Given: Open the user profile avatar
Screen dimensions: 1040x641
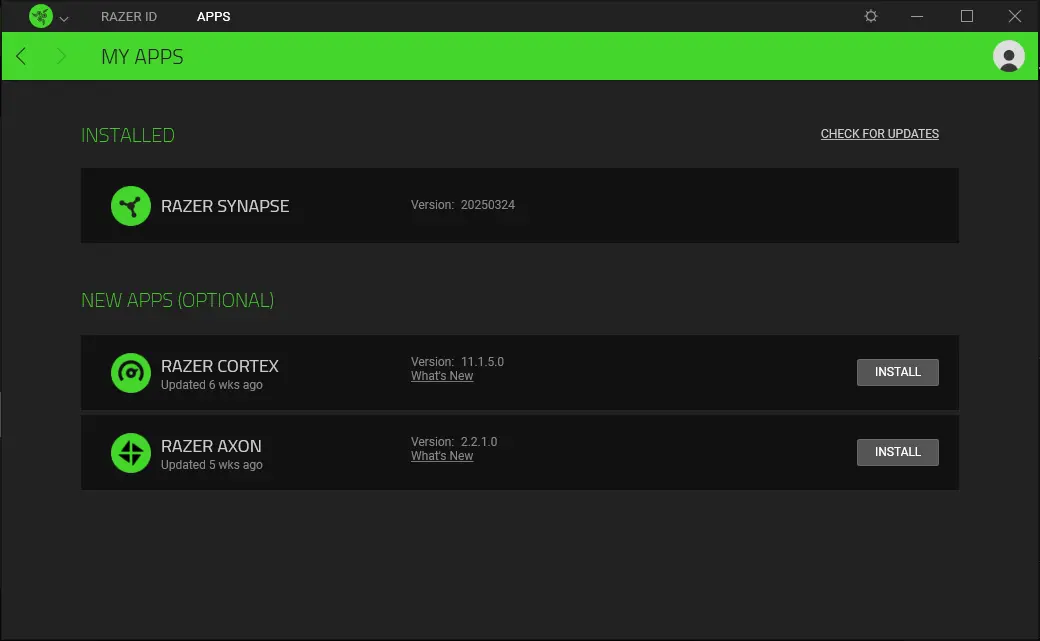Looking at the screenshot, I should [1008, 56].
